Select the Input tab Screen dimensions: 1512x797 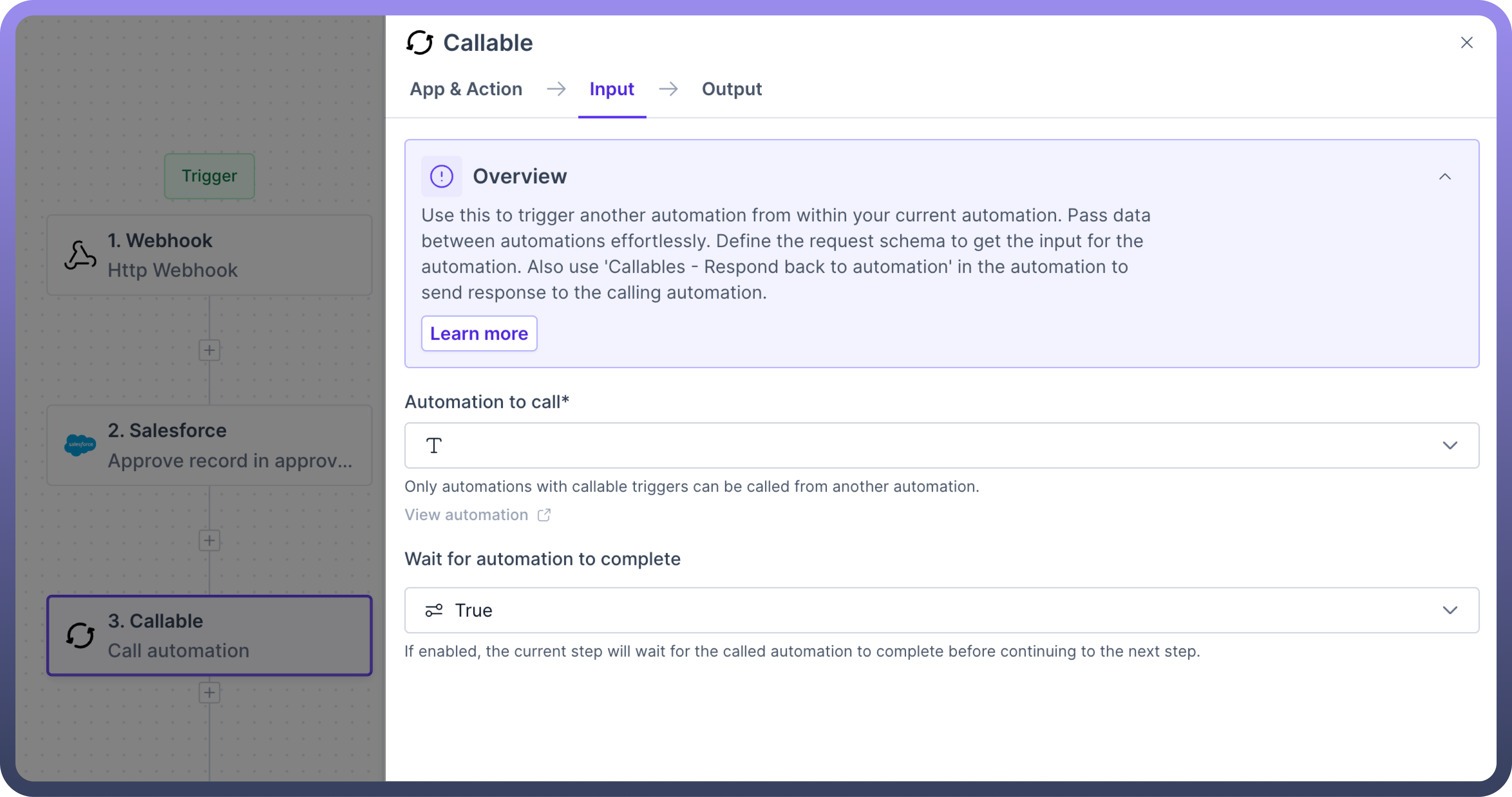coord(612,89)
